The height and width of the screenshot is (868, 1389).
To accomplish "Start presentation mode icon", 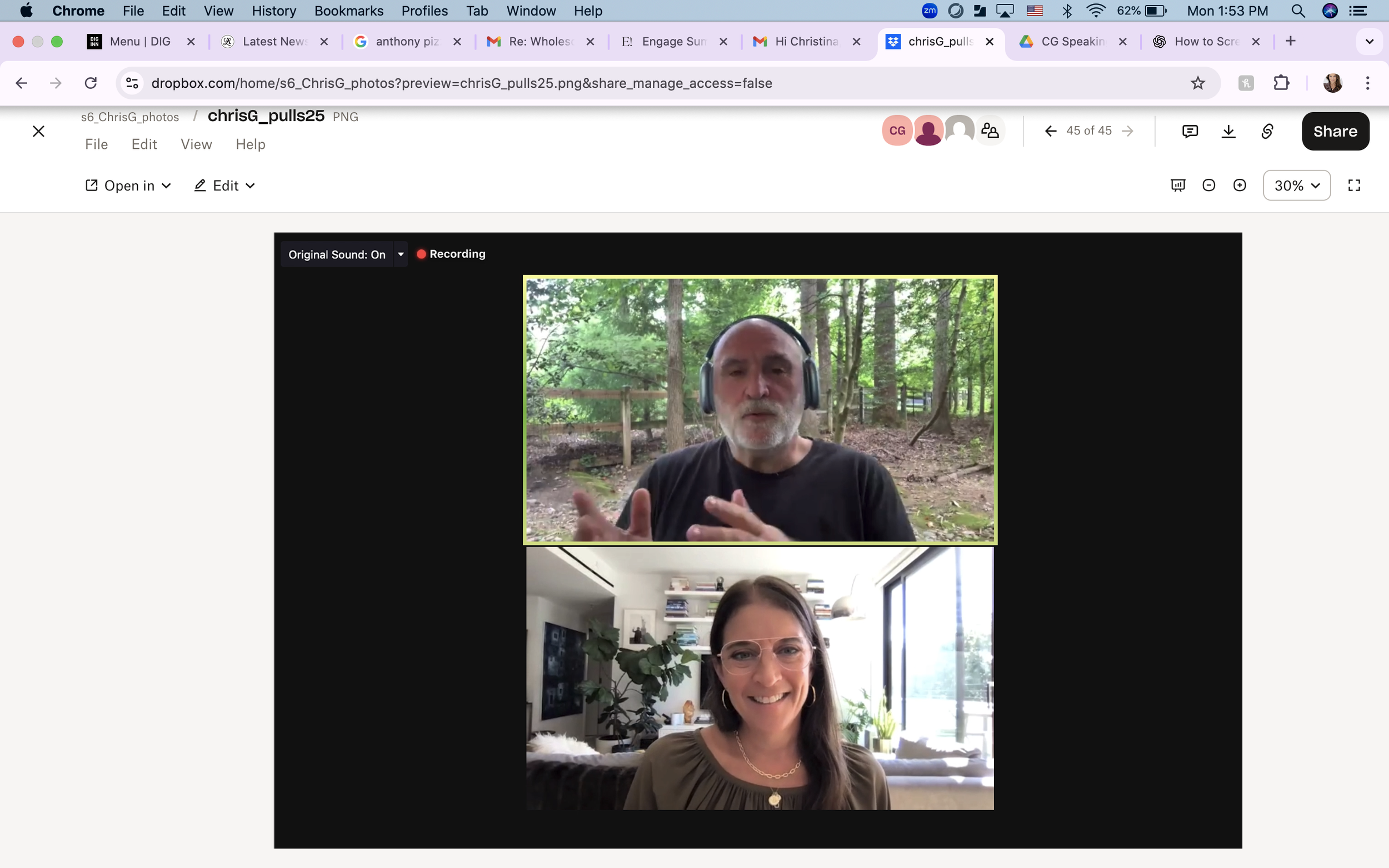I will 1178,185.
